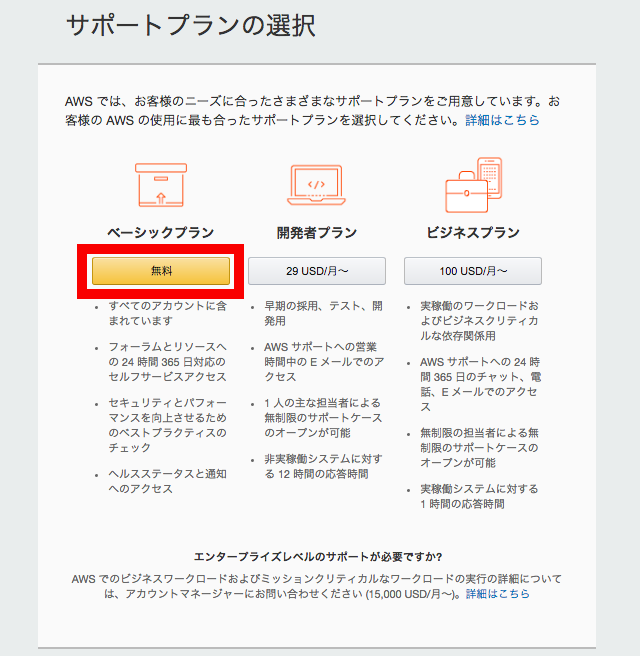This screenshot has height=656, width=640.
Task: Click the Basic plan storage box icon
Action: (161, 185)
